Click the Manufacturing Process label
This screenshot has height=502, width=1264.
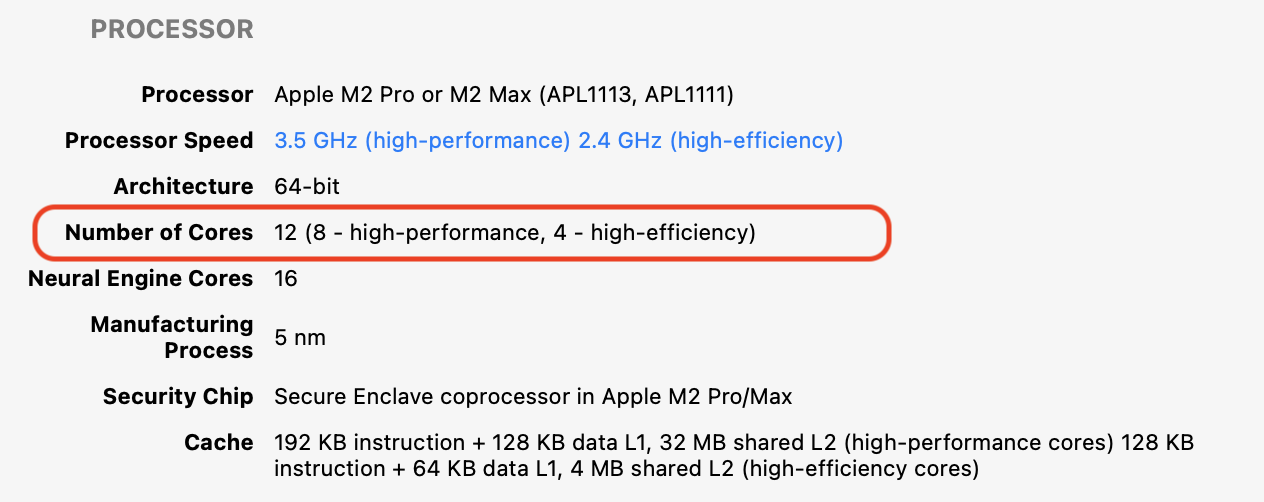point(172,337)
